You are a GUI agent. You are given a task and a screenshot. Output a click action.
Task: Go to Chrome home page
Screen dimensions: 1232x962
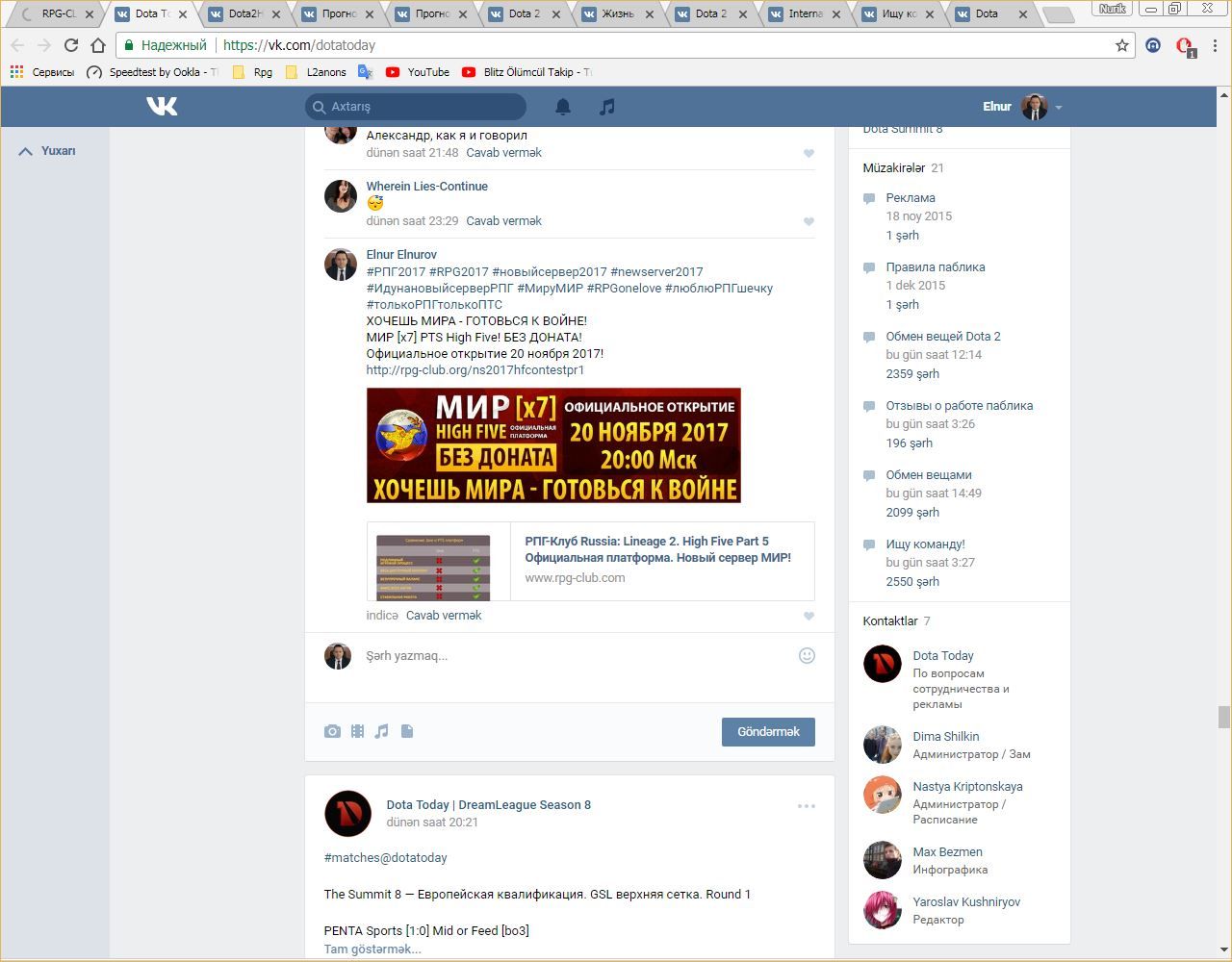coord(97,45)
